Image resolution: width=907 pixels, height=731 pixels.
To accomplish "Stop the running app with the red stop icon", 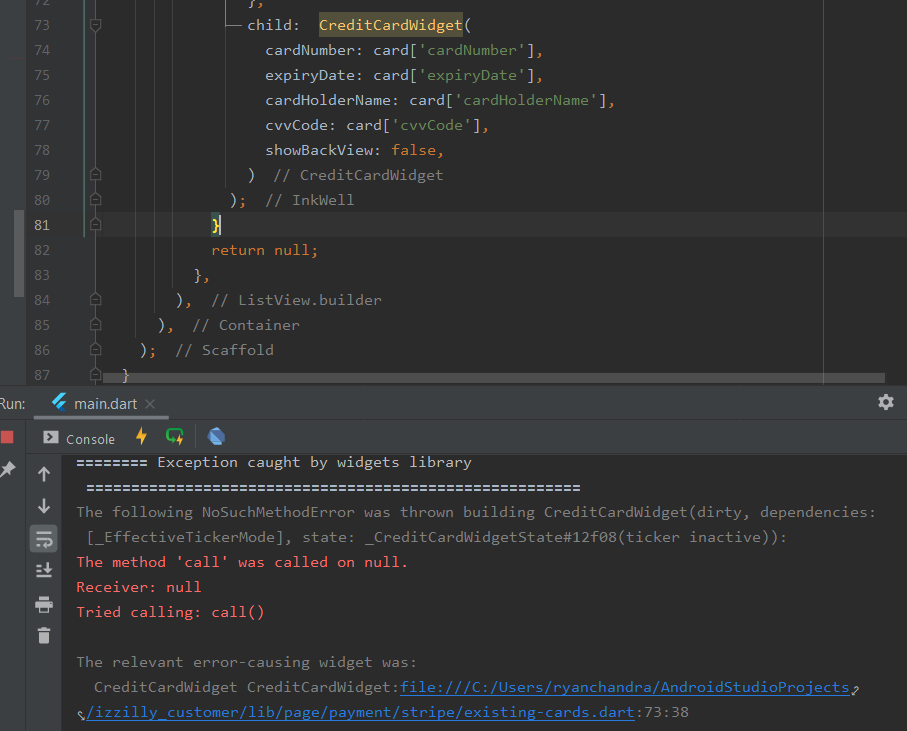I will coord(7,437).
